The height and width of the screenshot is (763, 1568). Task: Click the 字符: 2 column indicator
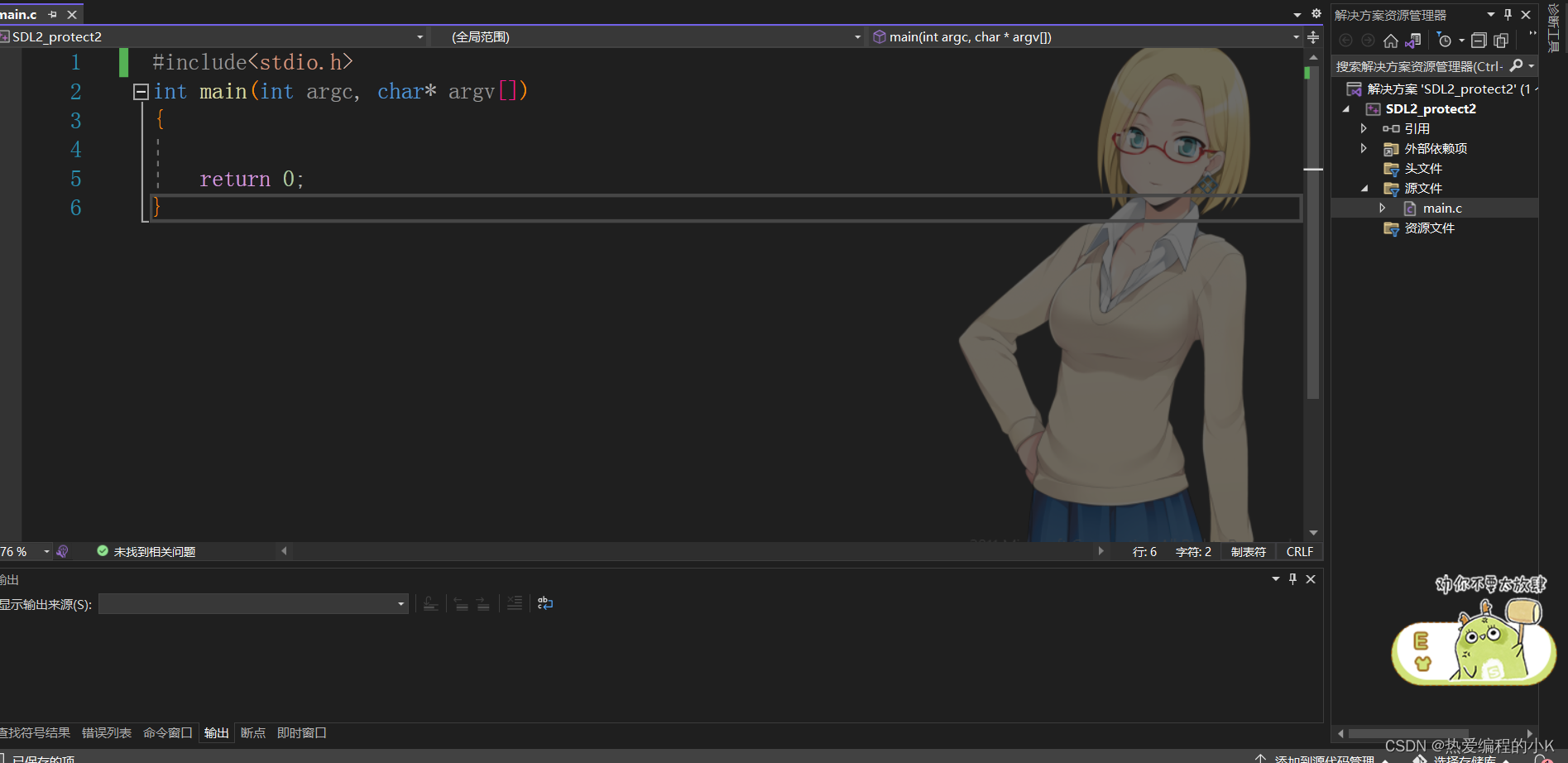tap(1193, 552)
